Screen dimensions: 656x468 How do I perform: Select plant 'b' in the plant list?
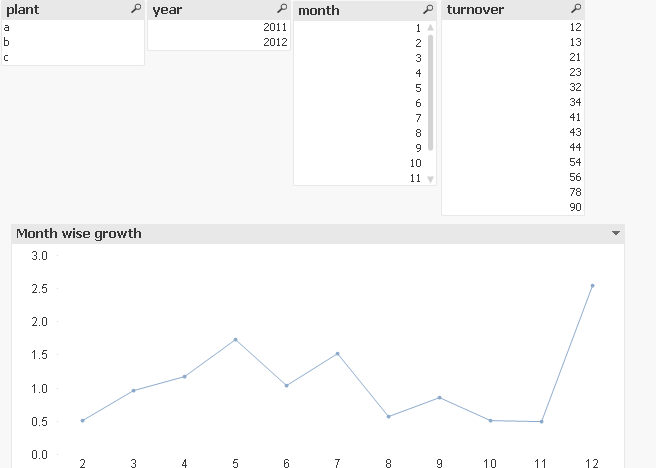click(73, 42)
